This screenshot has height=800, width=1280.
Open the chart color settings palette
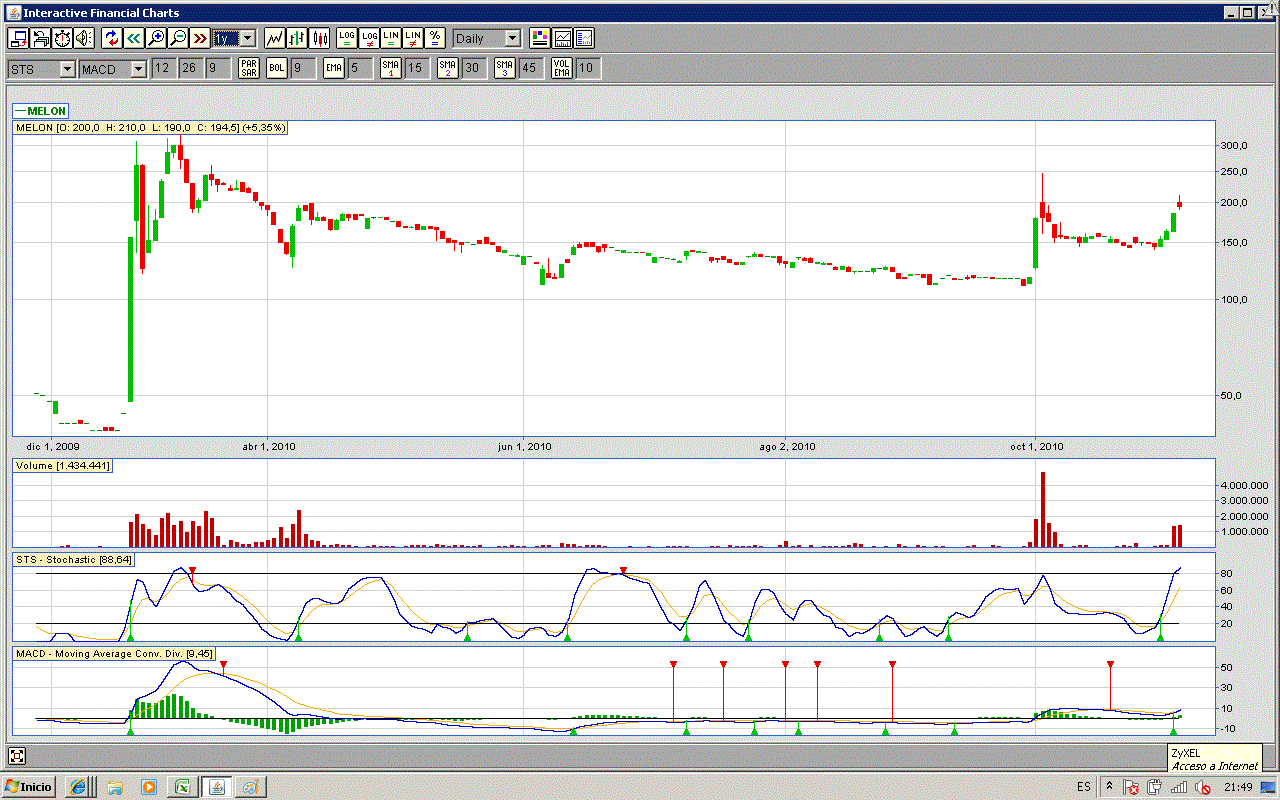(x=540, y=38)
